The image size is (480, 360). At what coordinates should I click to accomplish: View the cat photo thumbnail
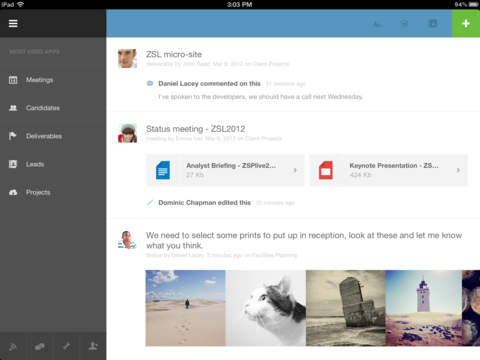pyautogui.click(x=266, y=308)
